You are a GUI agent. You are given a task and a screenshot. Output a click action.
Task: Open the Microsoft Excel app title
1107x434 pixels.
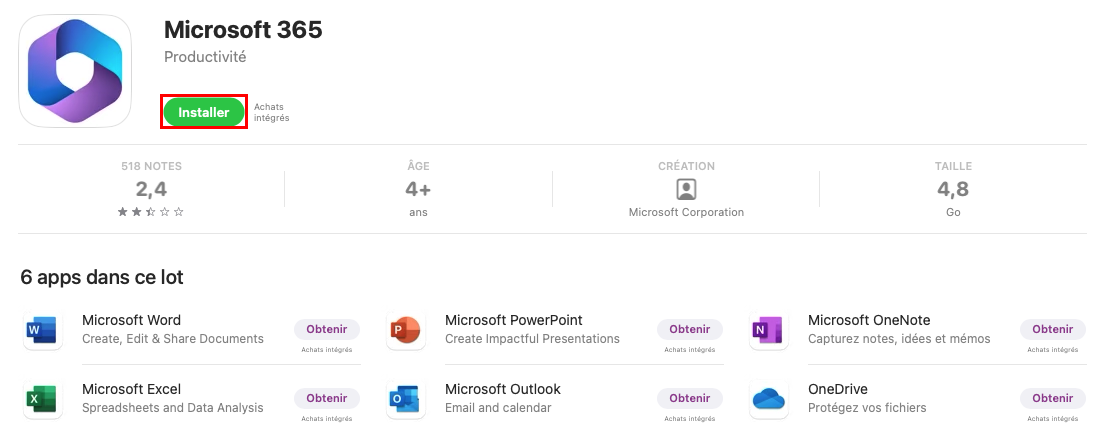[131, 389]
